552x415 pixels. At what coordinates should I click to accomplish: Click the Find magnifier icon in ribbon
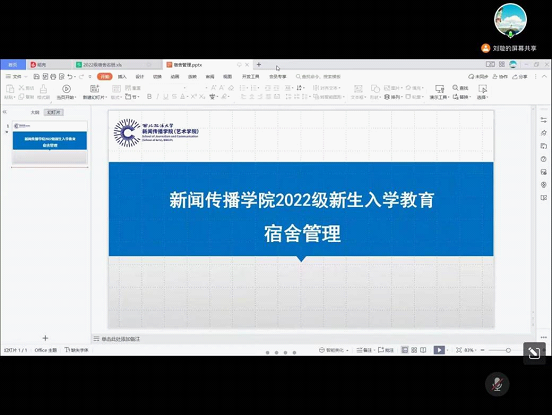point(456,88)
